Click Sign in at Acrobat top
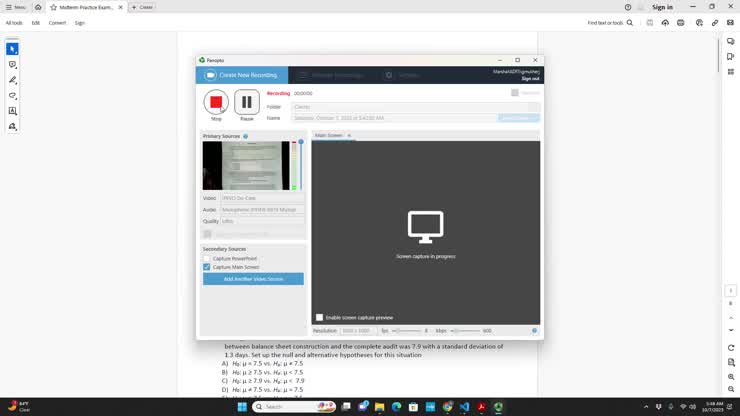The width and height of the screenshot is (740, 416). tap(663, 7)
